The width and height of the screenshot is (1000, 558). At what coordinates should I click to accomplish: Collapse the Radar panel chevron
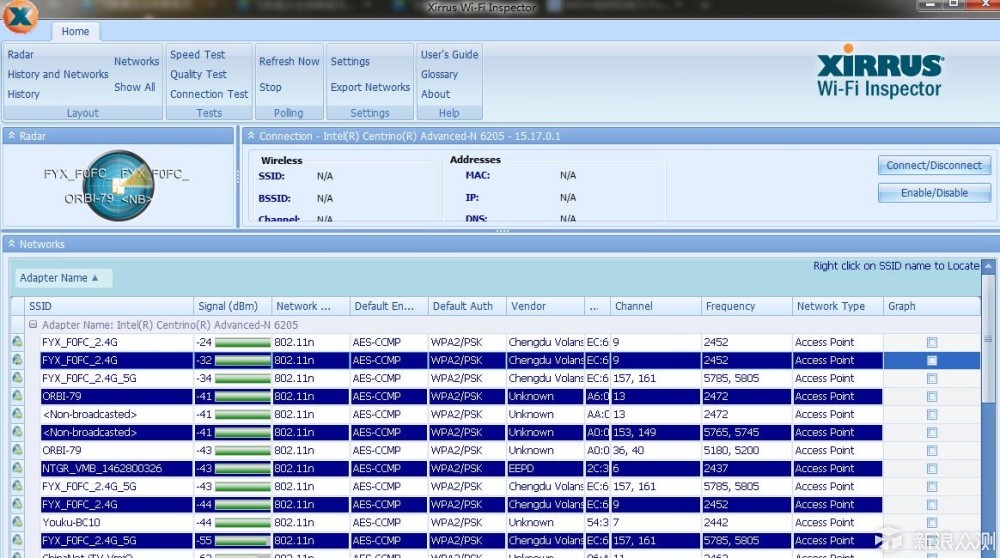tap(11, 136)
